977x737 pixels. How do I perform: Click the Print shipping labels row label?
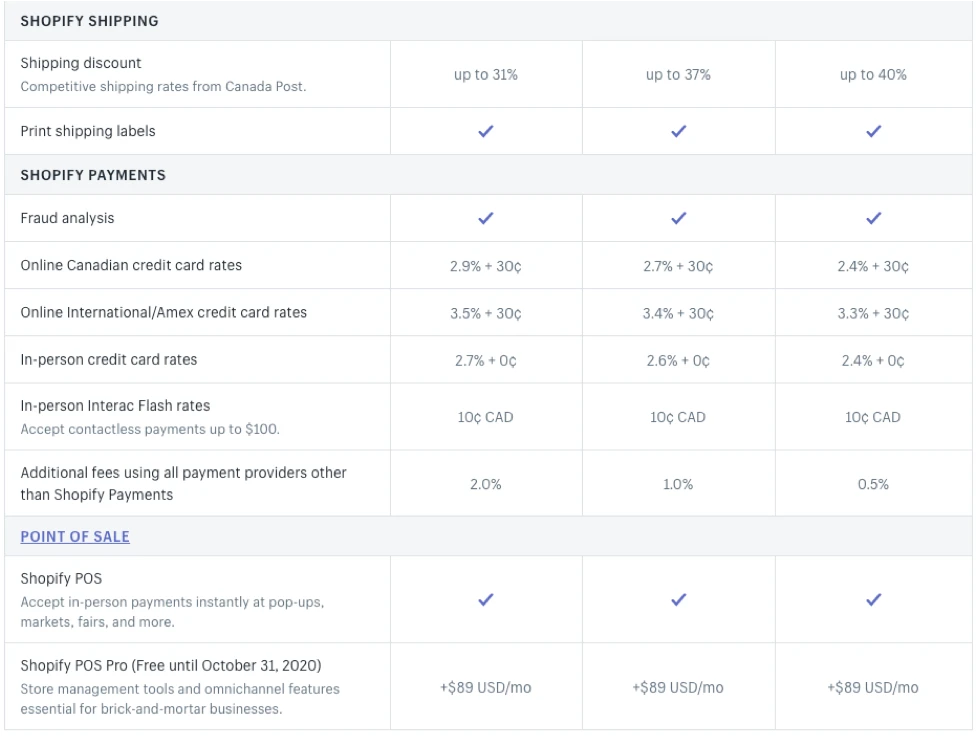[88, 131]
